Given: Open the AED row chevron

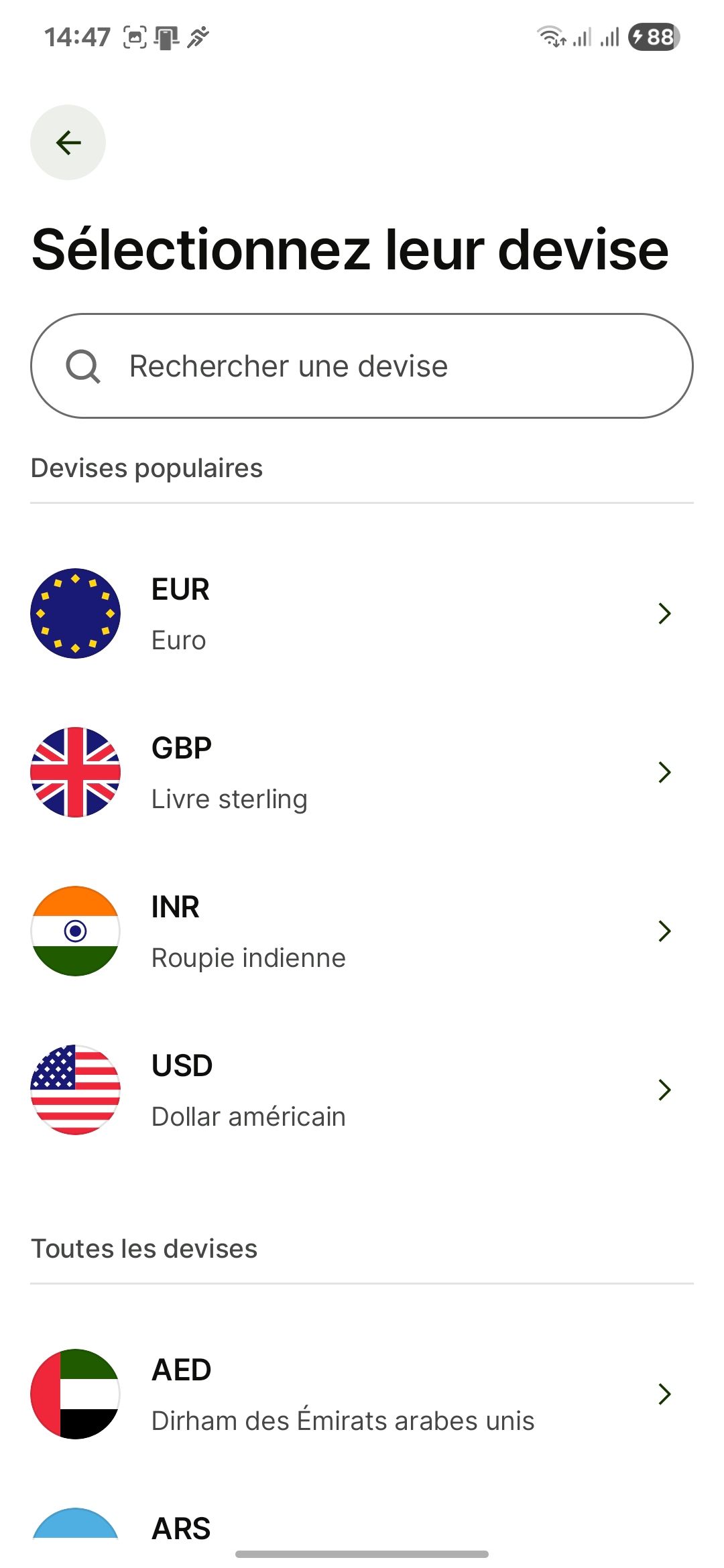Looking at the screenshot, I should pos(664,1394).
